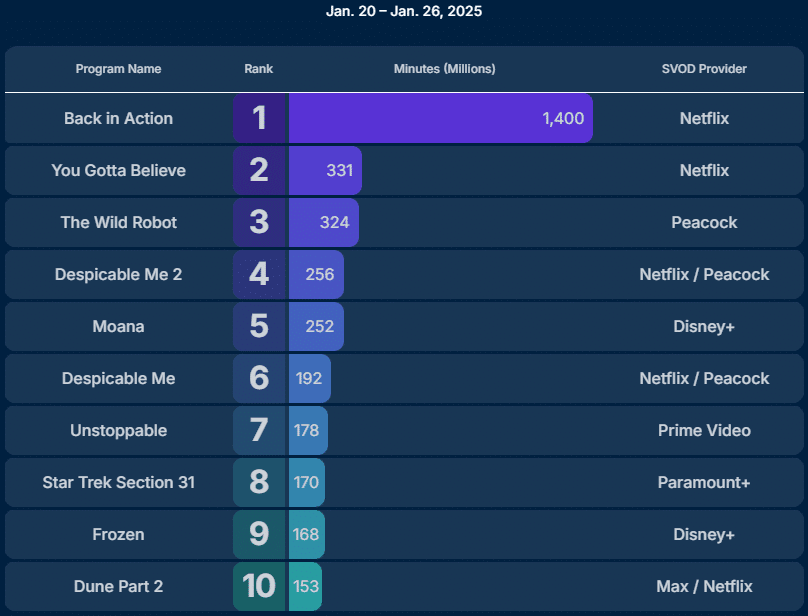This screenshot has width=808, height=616.
Task: Click the Rank column header
Action: pyautogui.click(x=258, y=69)
